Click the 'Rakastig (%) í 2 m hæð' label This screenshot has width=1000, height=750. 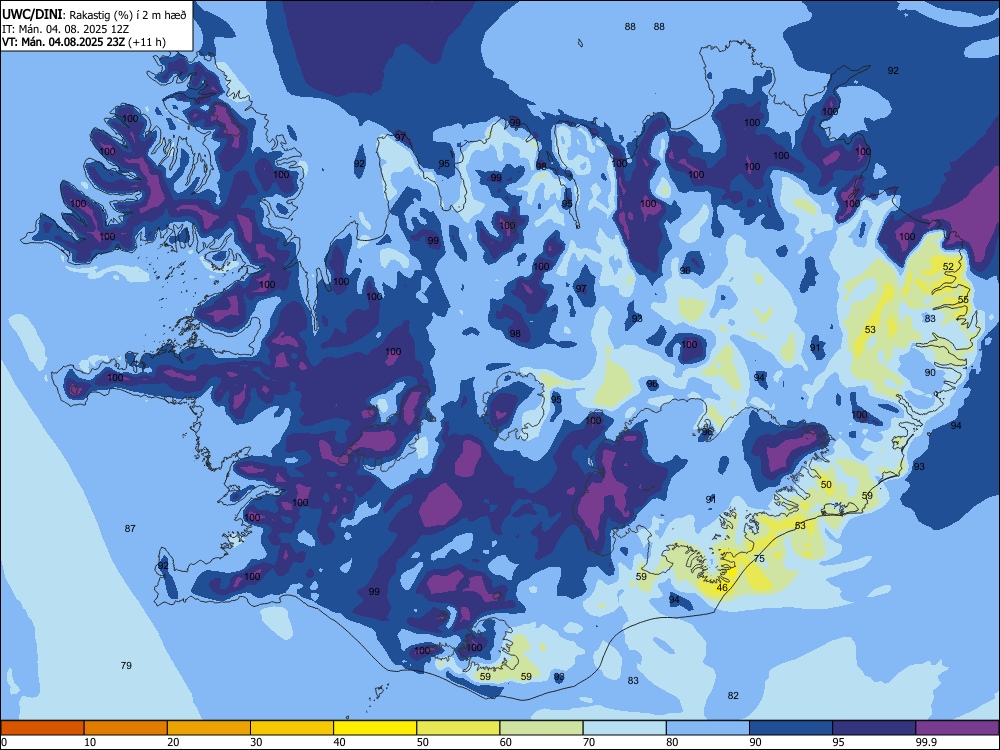coord(128,15)
